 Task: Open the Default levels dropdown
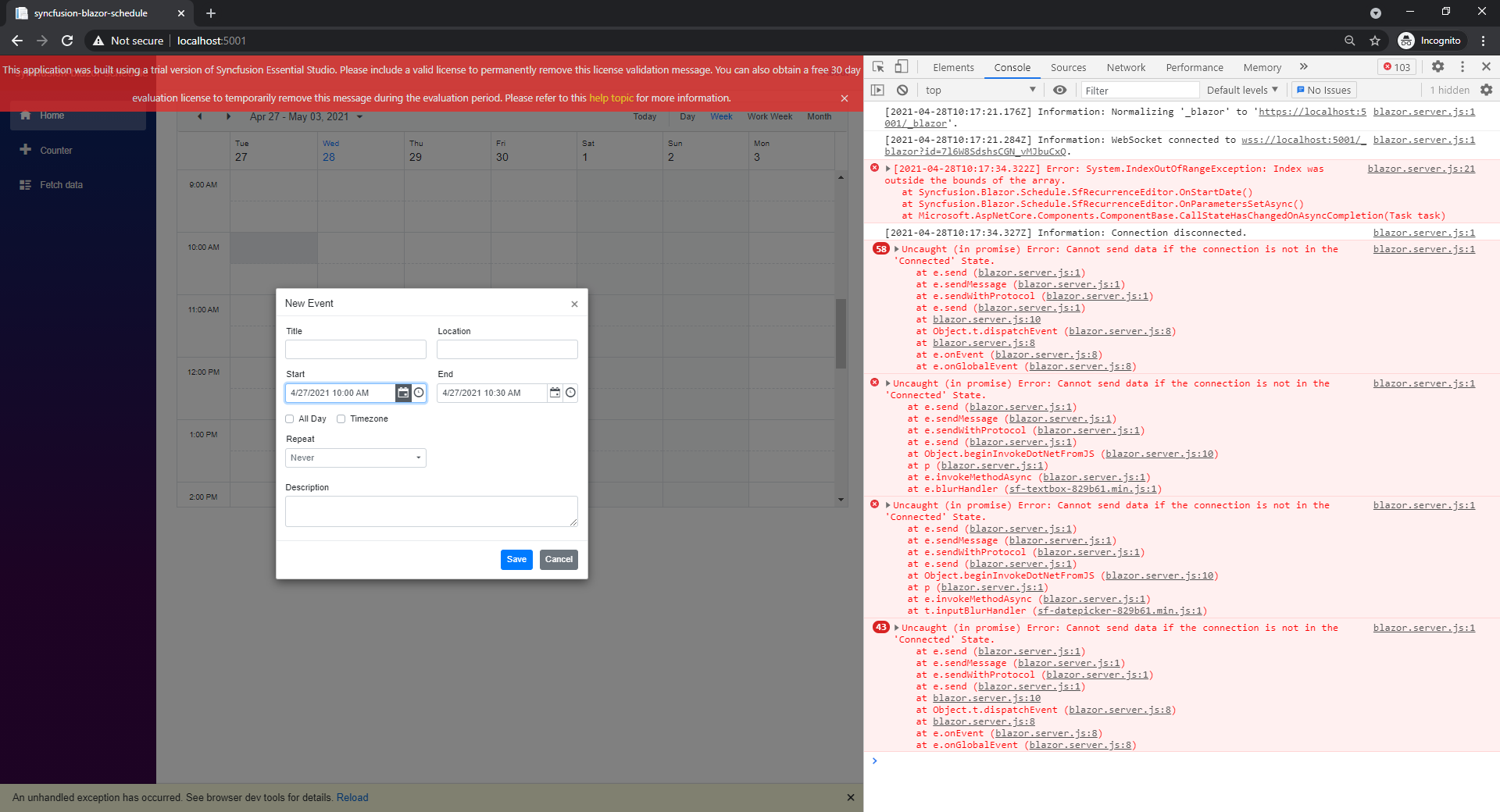click(x=1241, y=90)
